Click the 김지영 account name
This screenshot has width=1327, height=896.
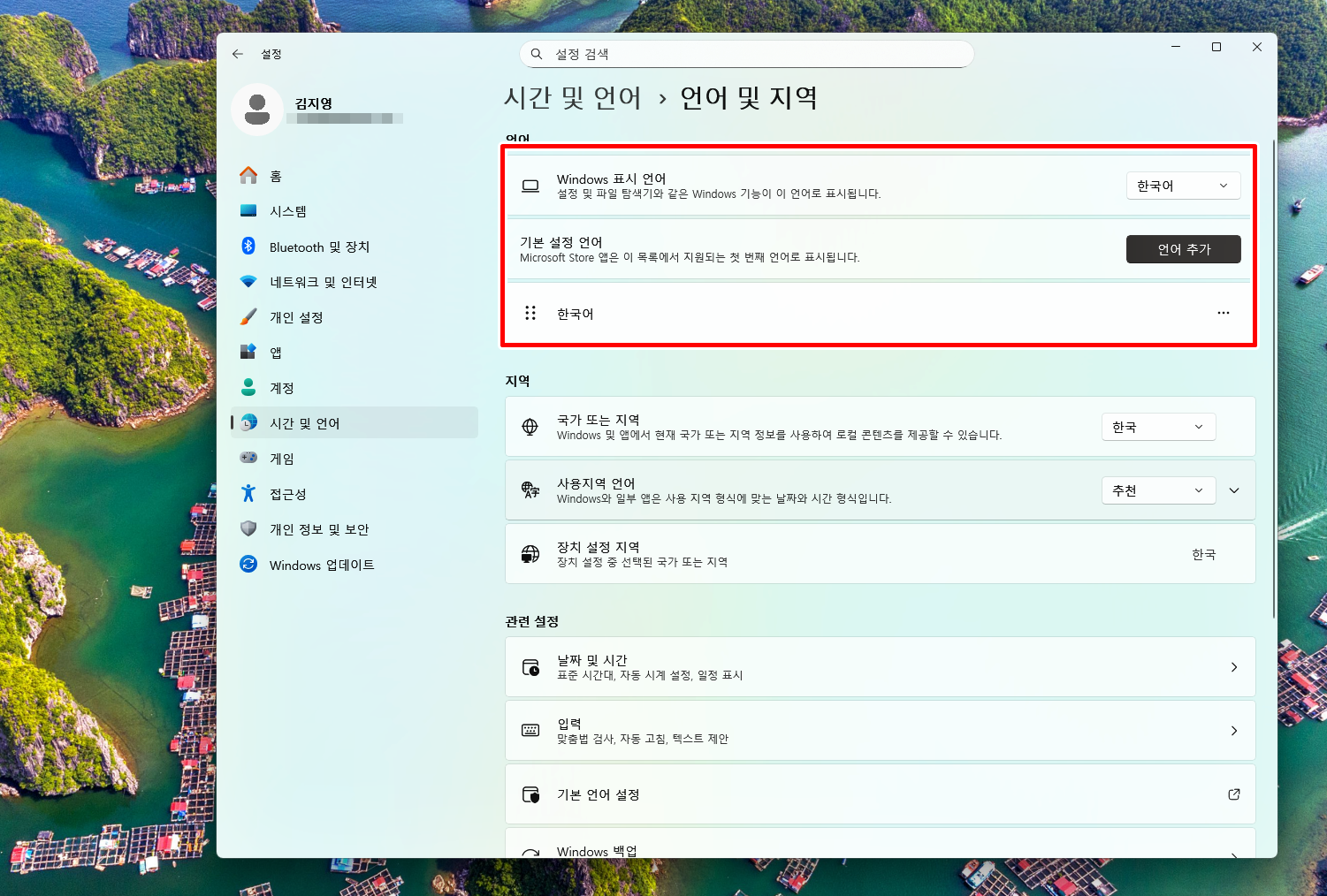(314, 103)
